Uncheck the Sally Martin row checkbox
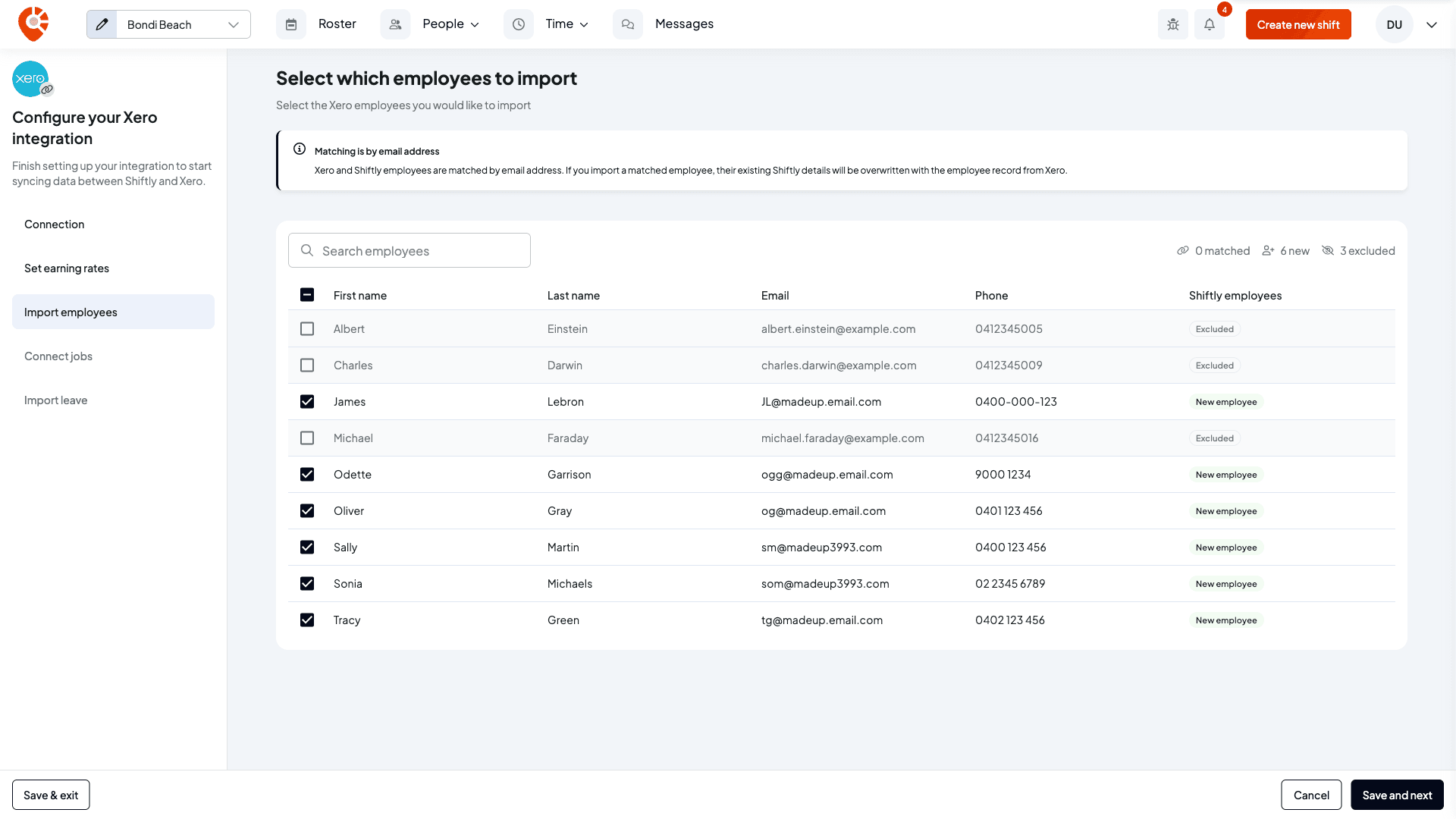 click(x=307, y=547)
